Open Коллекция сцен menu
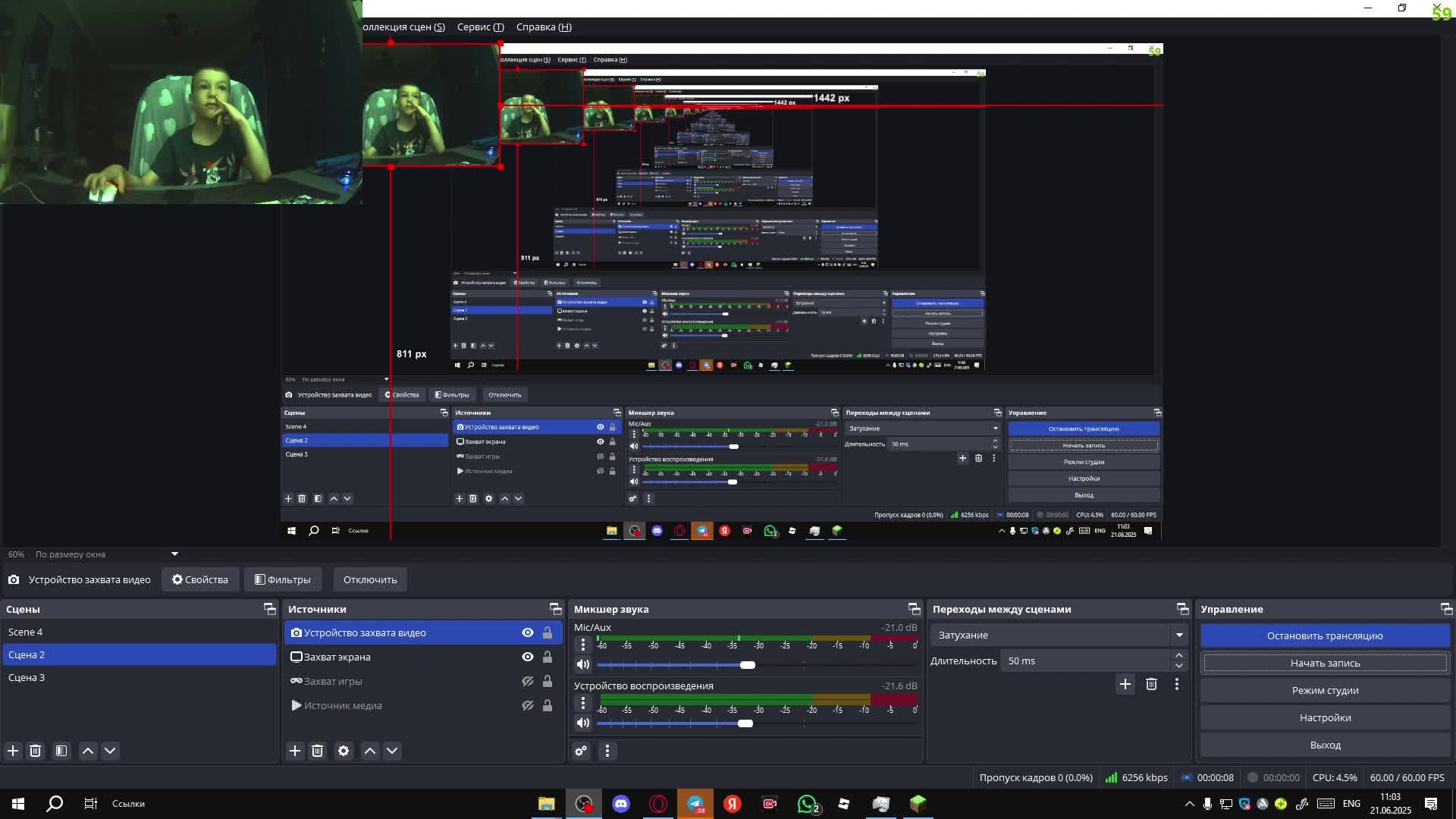The width and height of the screenshot is (1456, 819). (404, 27)
